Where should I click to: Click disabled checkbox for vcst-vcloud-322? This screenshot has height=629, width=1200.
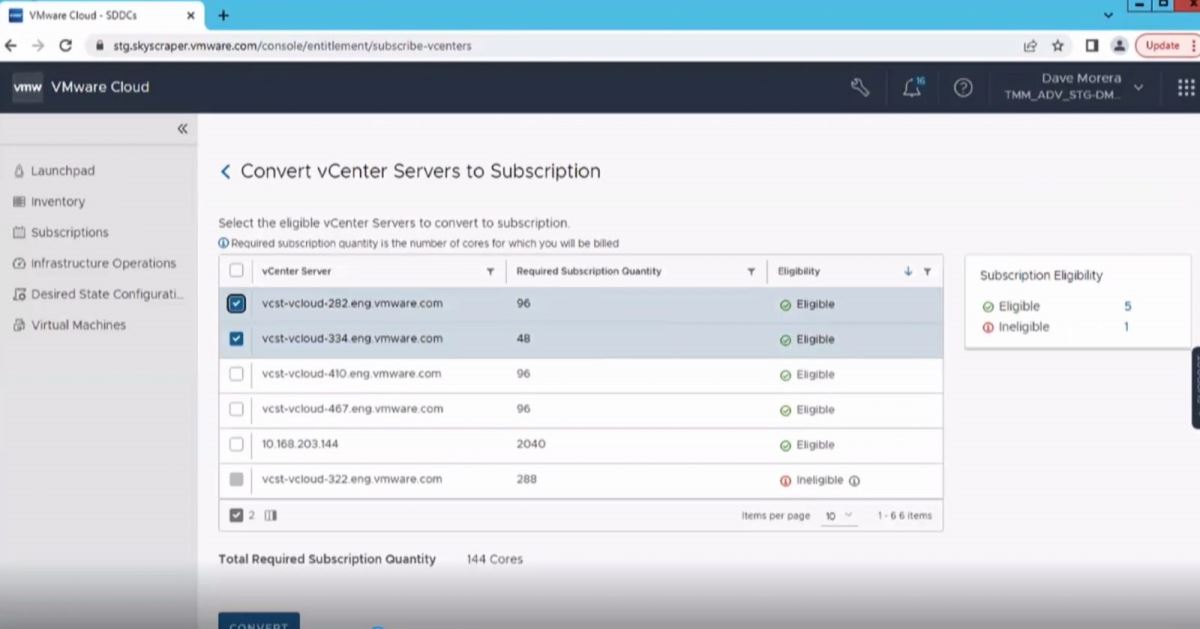[x=236, y=479]
